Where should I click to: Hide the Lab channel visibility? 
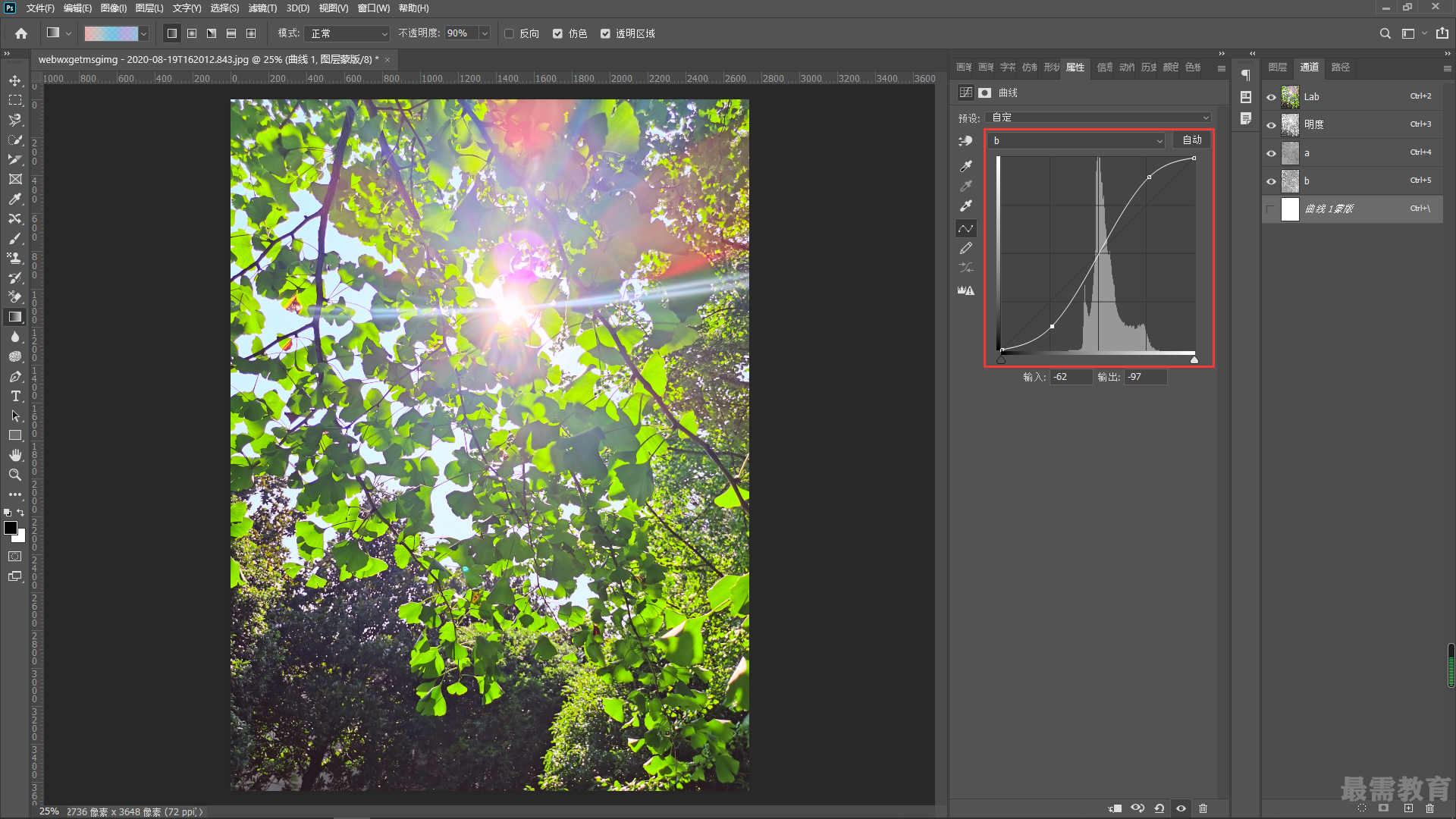(x=1271, y=97)
